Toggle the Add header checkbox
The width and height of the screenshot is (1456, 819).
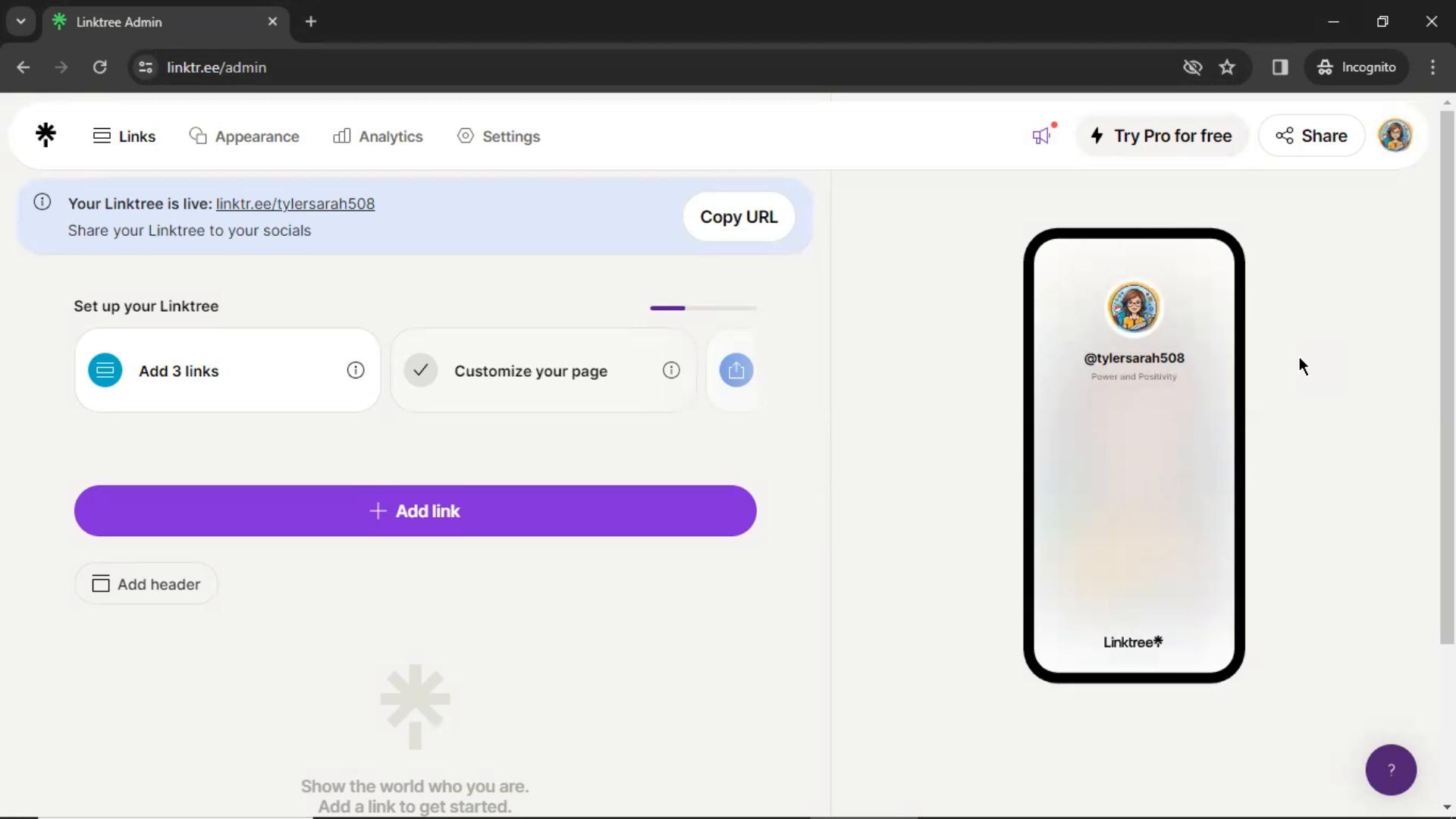100,585
